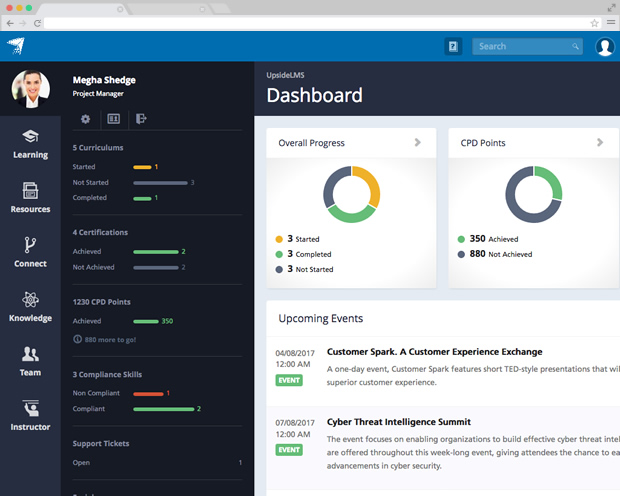Click the 1230 CPD Points heading
Screen dimensions: 620x496
point(101,302)
